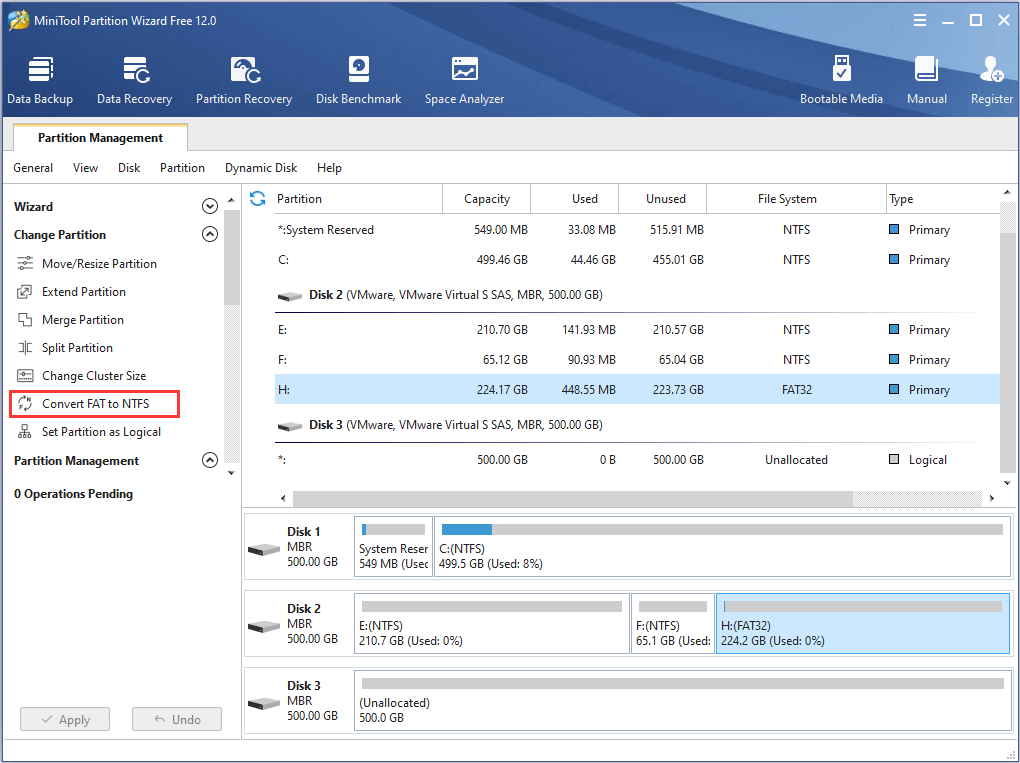Click the sidebar scroll down arrow
The image size is (1020, 763).
[x=231, y=473]
